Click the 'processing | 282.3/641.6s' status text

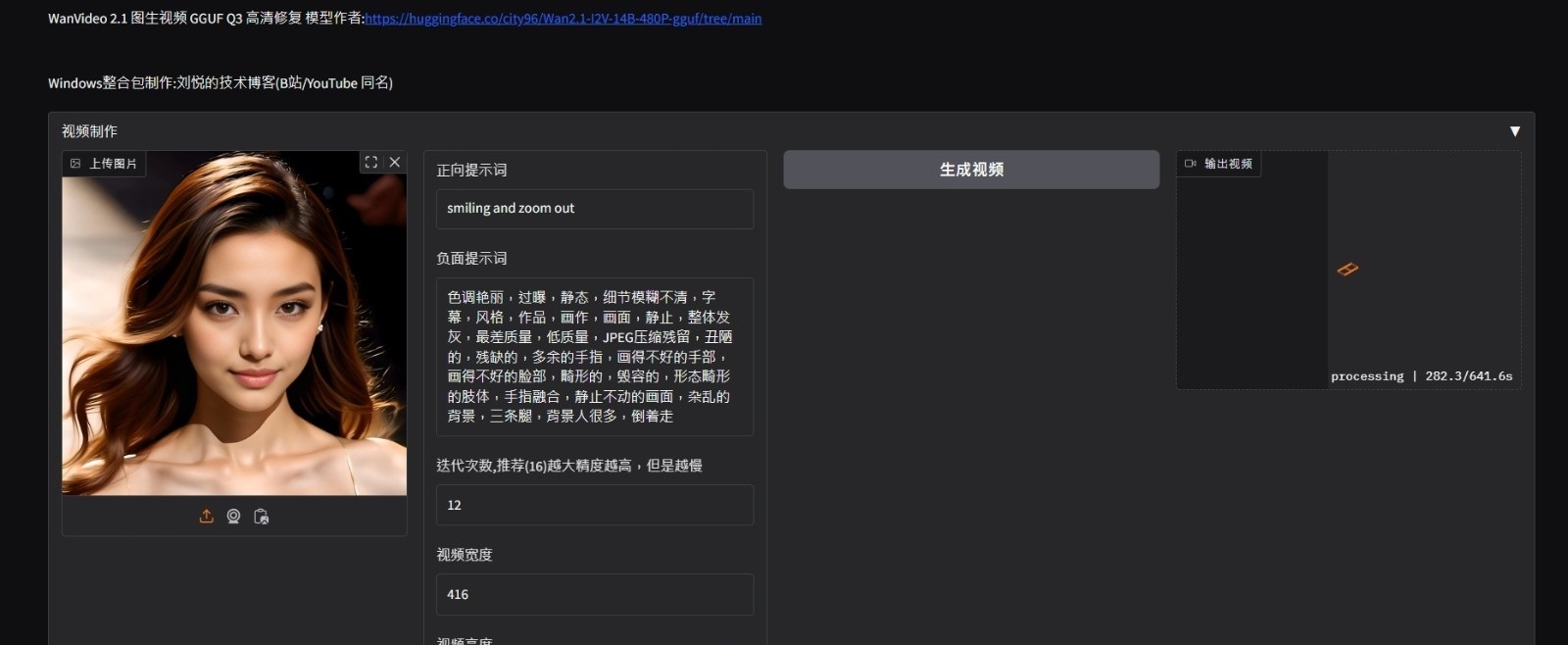pyautogui.click(x=1421, y=376)
